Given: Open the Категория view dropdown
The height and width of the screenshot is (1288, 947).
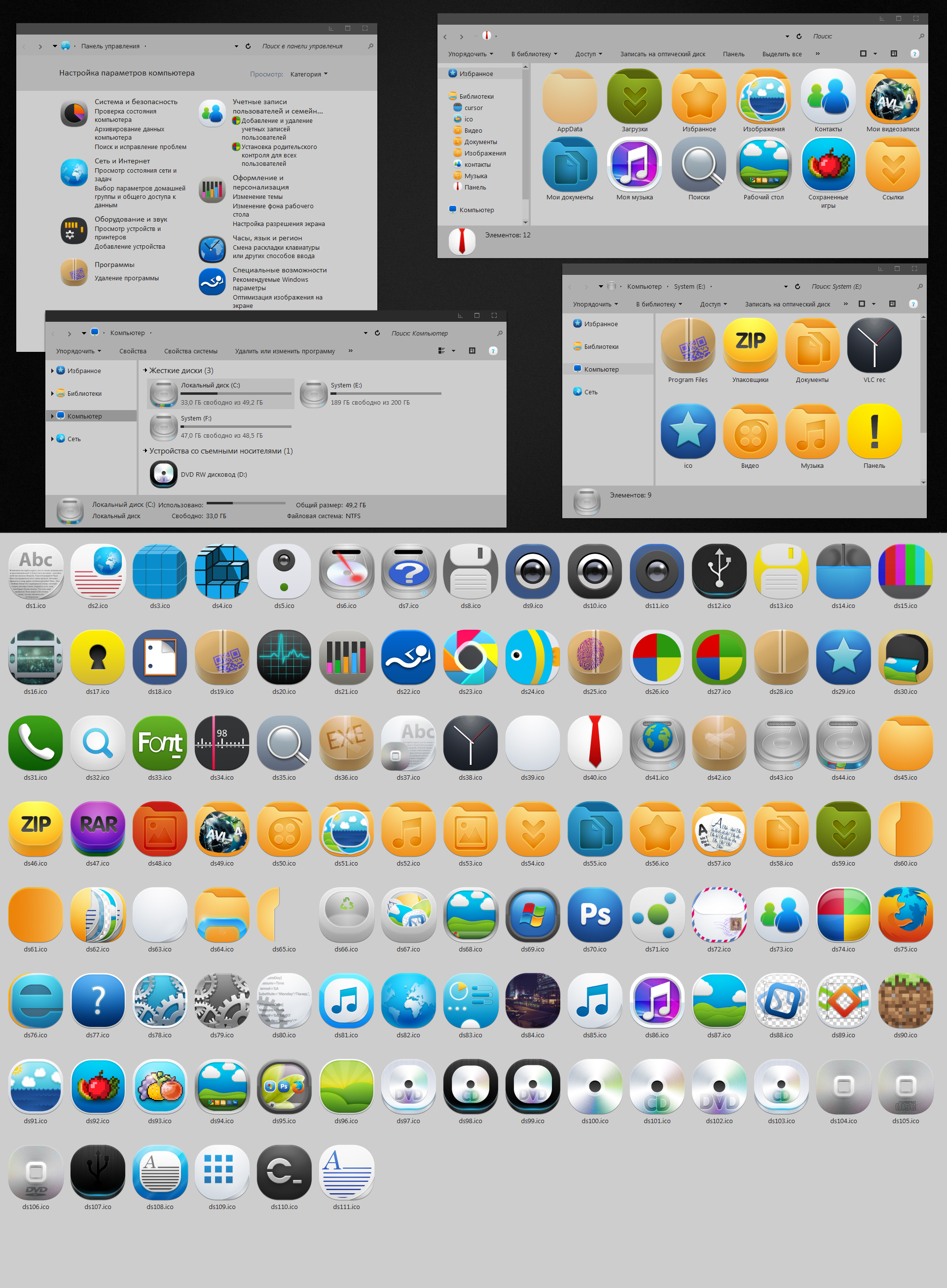Looking at the screenshot, I should pos(309,74).
